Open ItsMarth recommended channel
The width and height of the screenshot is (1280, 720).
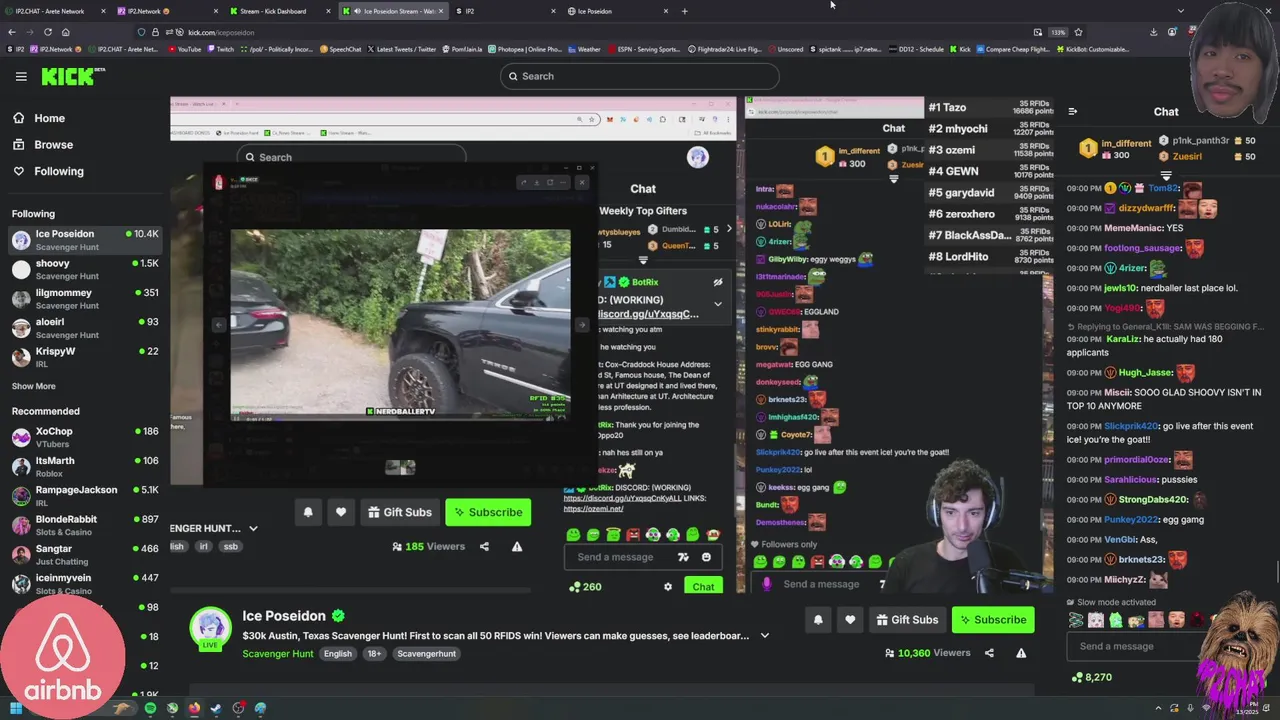coord(85,466)
